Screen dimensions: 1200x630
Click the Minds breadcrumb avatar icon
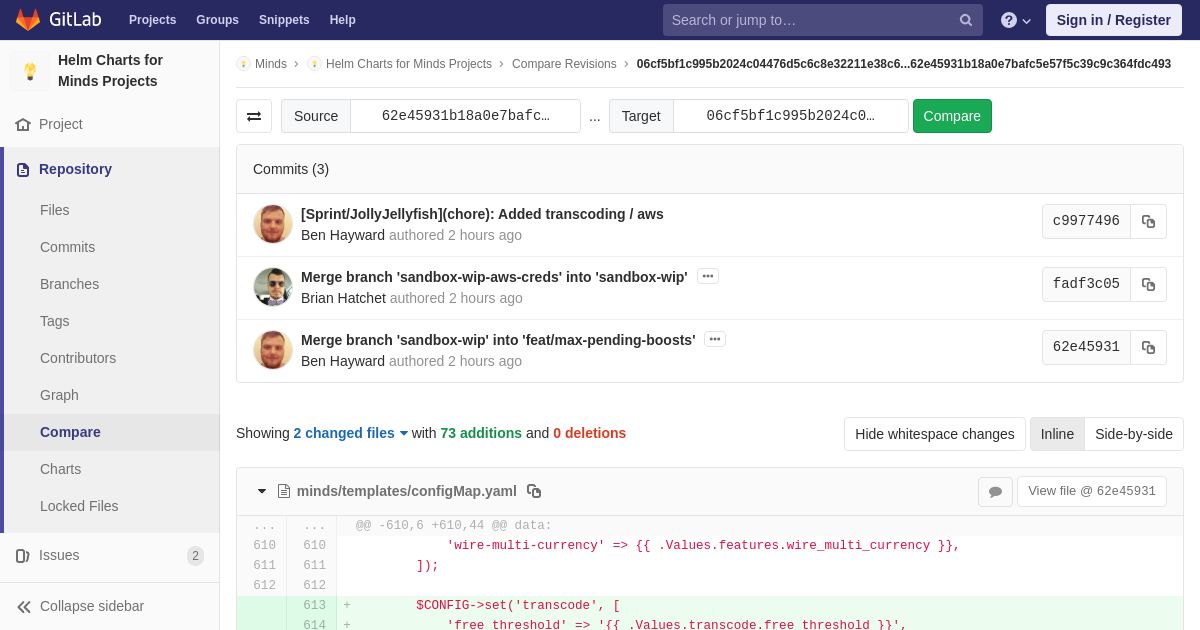click(x=243, y=64)
